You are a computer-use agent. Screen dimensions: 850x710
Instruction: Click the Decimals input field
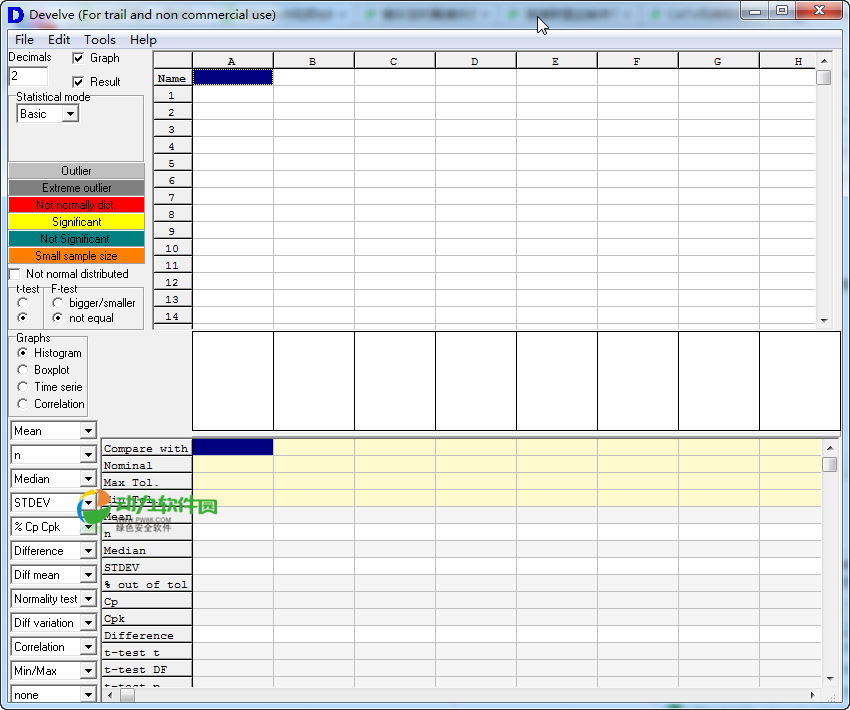[x=28, y=76]
